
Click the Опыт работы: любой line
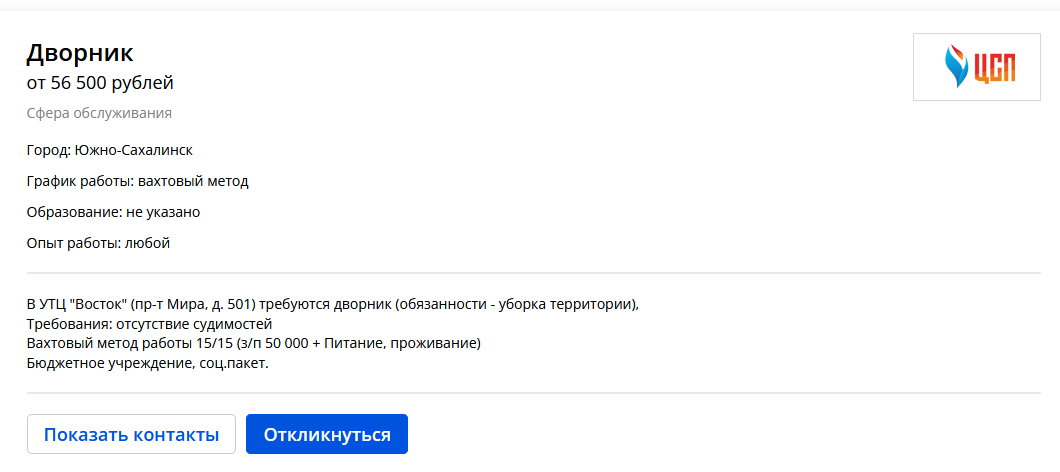pyautogui.click(x=98, y=243)
